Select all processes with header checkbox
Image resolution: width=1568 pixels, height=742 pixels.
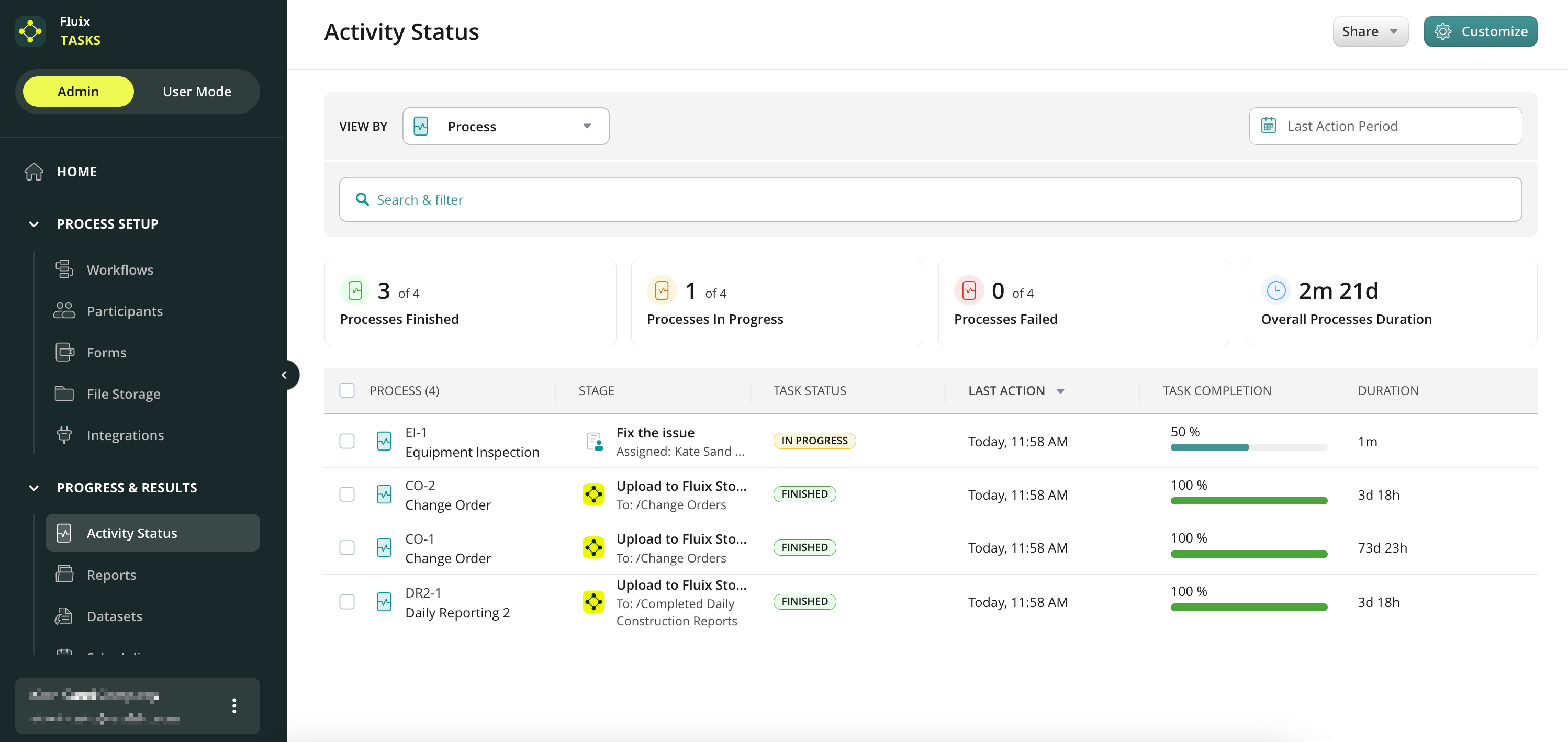[347, 390]
